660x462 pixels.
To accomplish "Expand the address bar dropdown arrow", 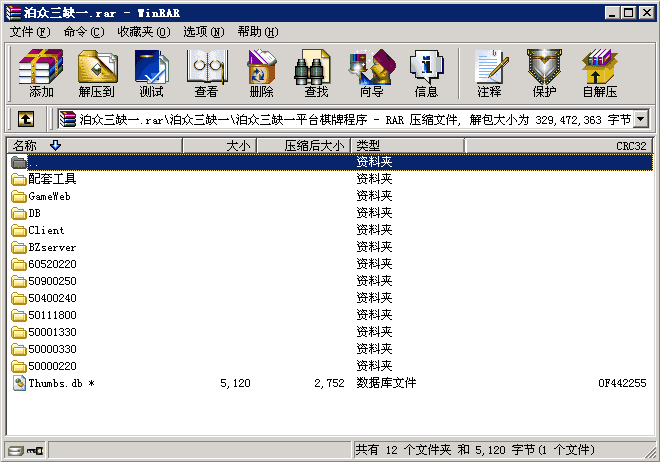I will tap(640, 119).
